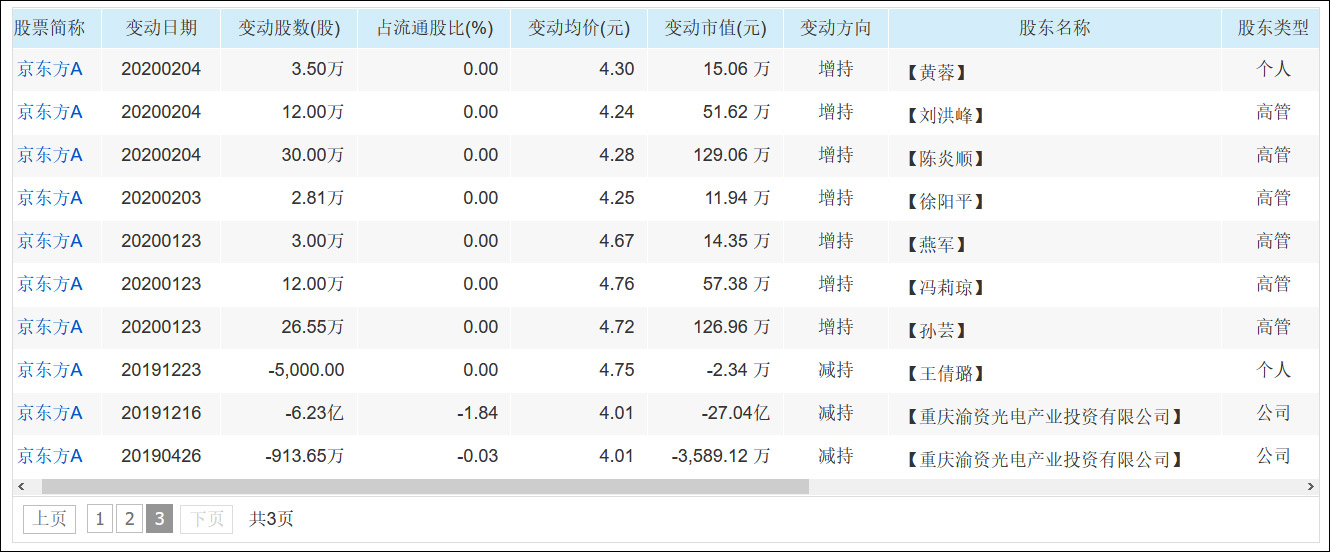Click 变动方向 column header
The width and height of the screenshot is (1330, 552).
coord(836,28)
